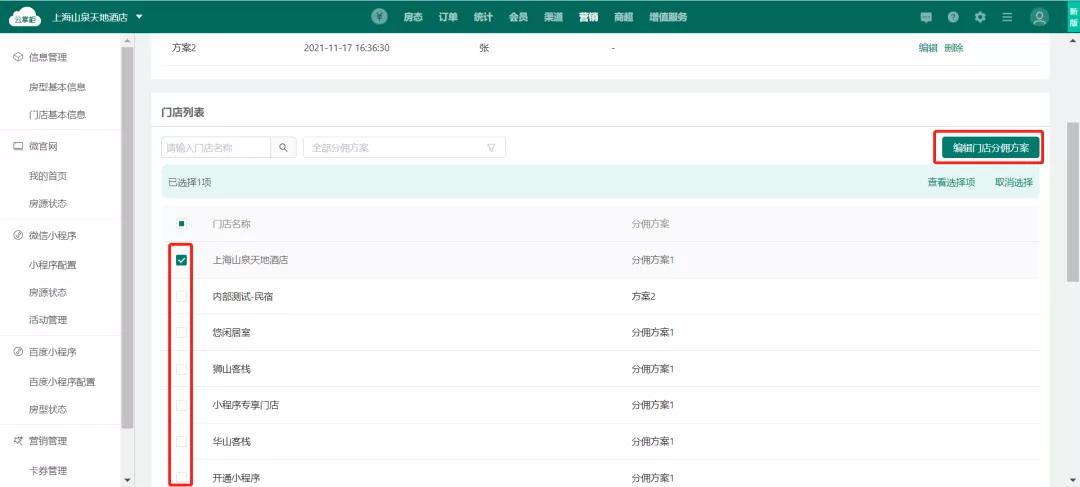Open the messages chat icon
Viewport: 1080px width, 487px height.
click(926, 17)
